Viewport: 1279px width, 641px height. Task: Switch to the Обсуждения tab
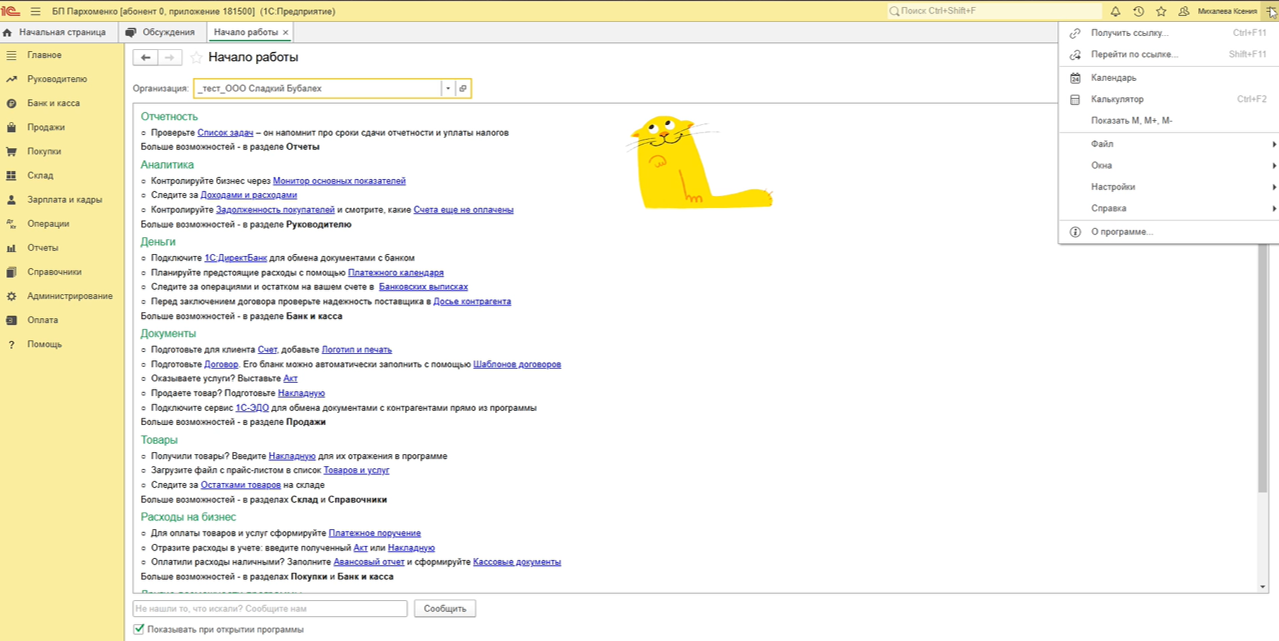[x=161, y=32]
